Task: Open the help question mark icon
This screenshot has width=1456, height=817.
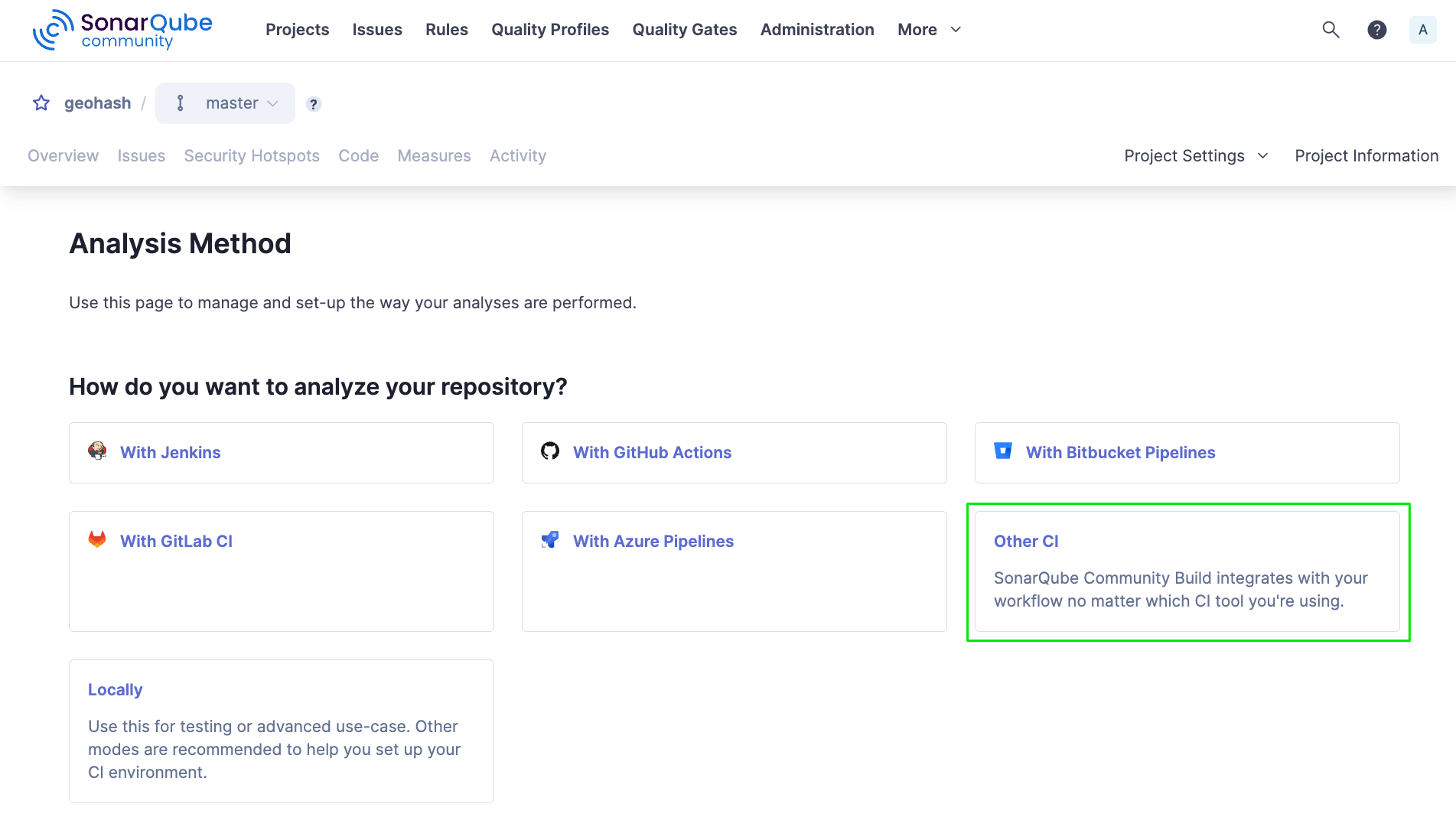Action: (1376, 30)
